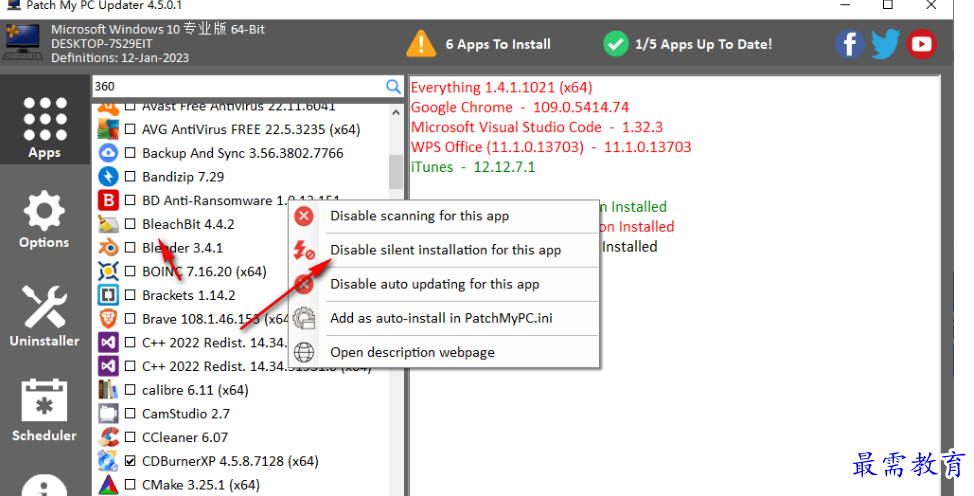
Task: Open the Uninstaller tools section
Action: 44,316
